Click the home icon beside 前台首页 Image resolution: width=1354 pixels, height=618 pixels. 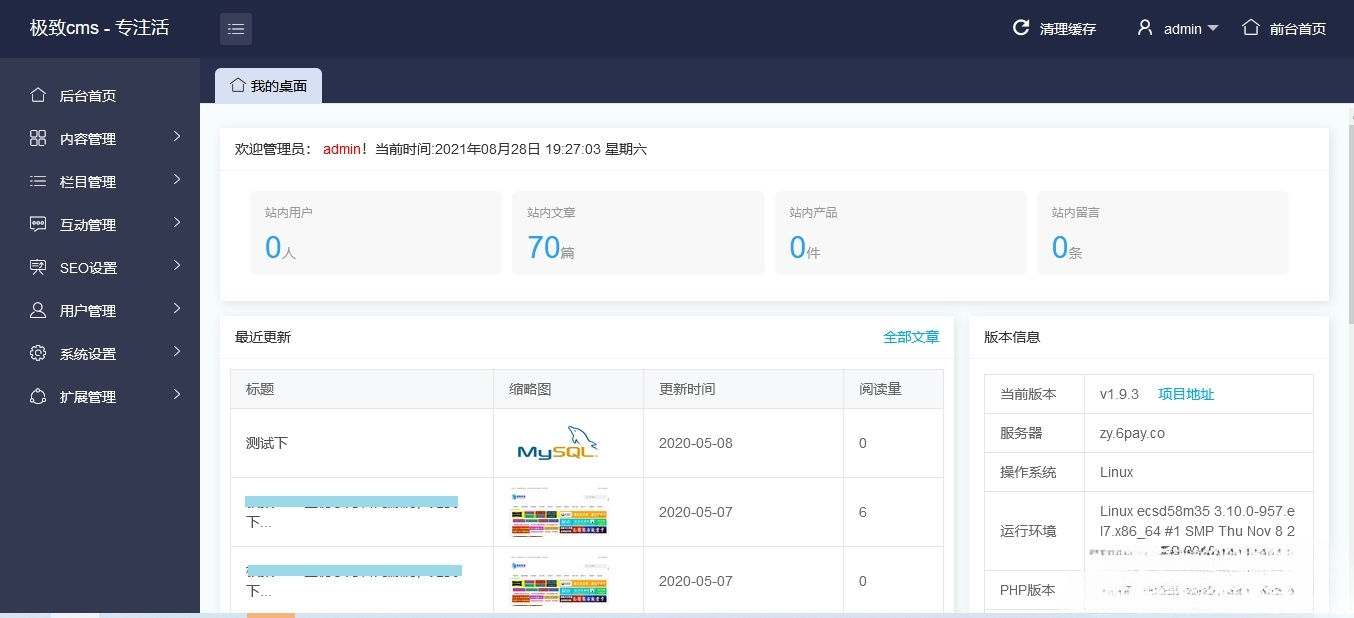click(1249, 28)
